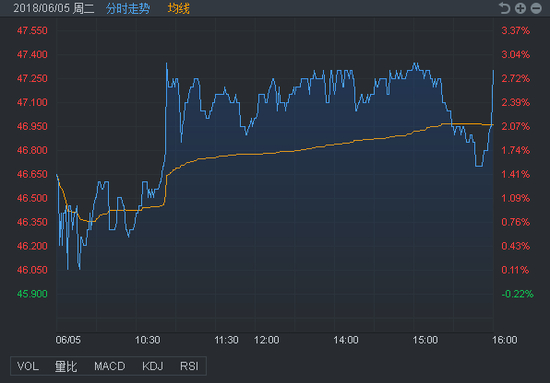Click the price label 47.400

[32, 54]
